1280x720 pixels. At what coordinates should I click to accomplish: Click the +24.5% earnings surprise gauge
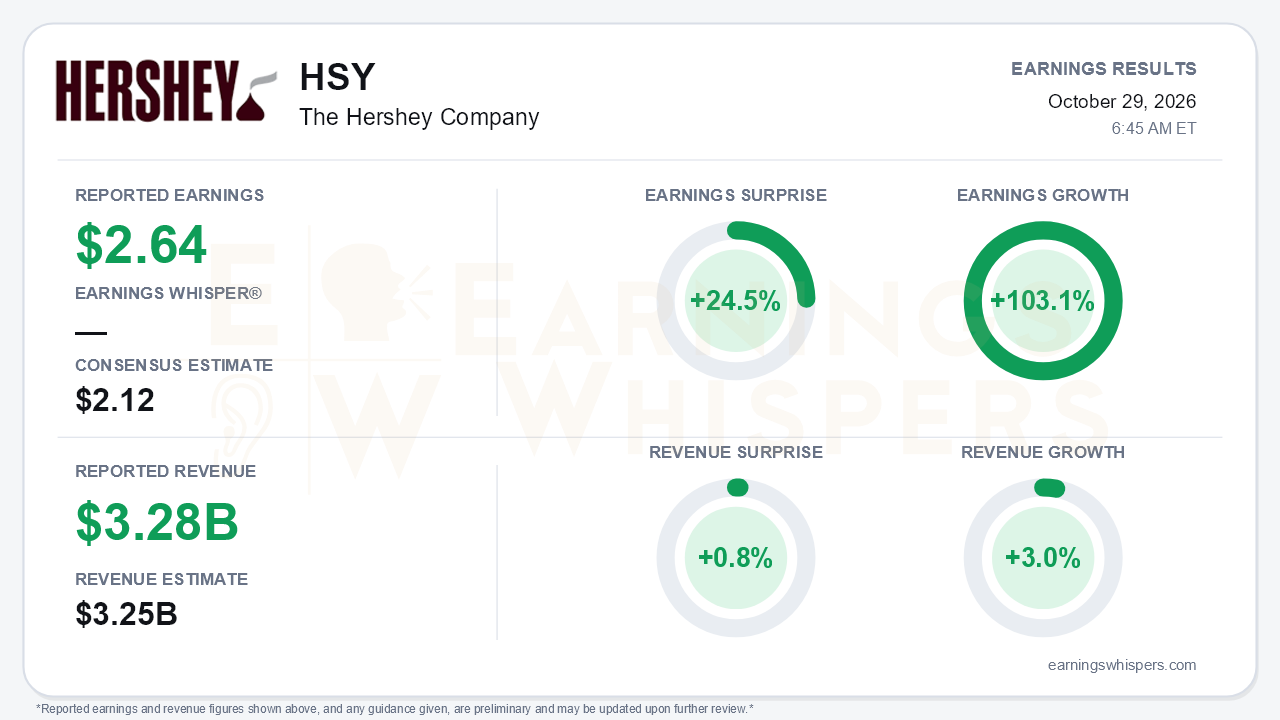tap(736, 301)
